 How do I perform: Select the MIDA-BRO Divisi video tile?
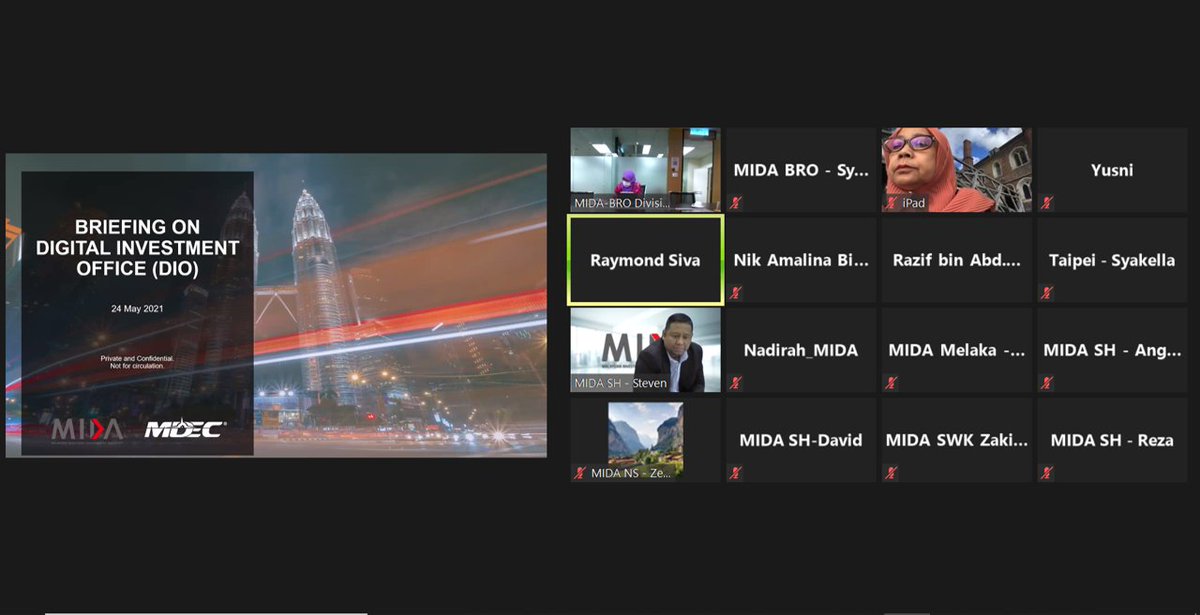coord(645,169)
